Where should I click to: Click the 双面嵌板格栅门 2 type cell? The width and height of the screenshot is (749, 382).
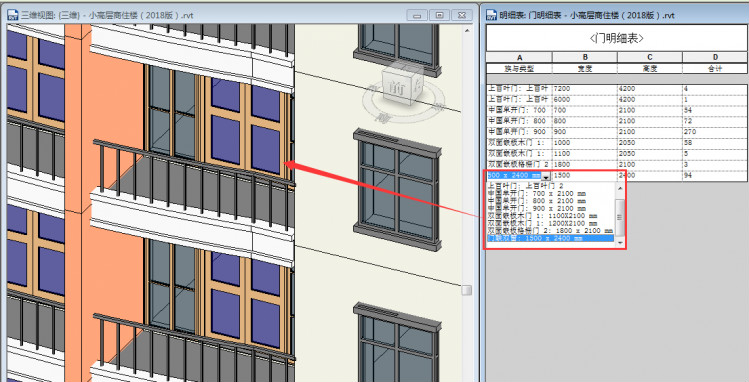(x=519, y=164)
